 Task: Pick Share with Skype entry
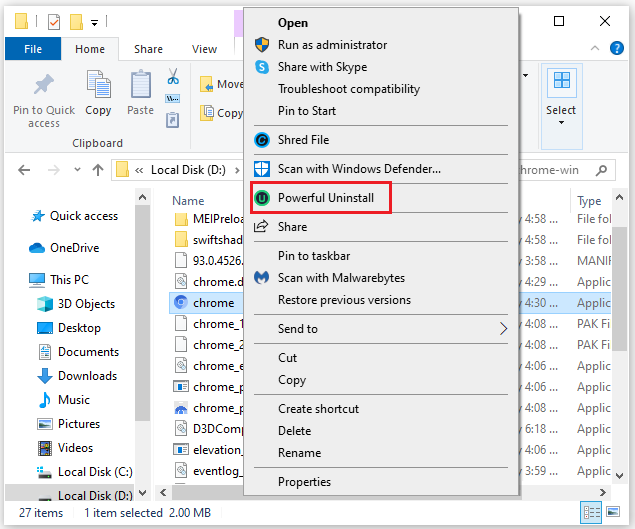pos(322,66)
